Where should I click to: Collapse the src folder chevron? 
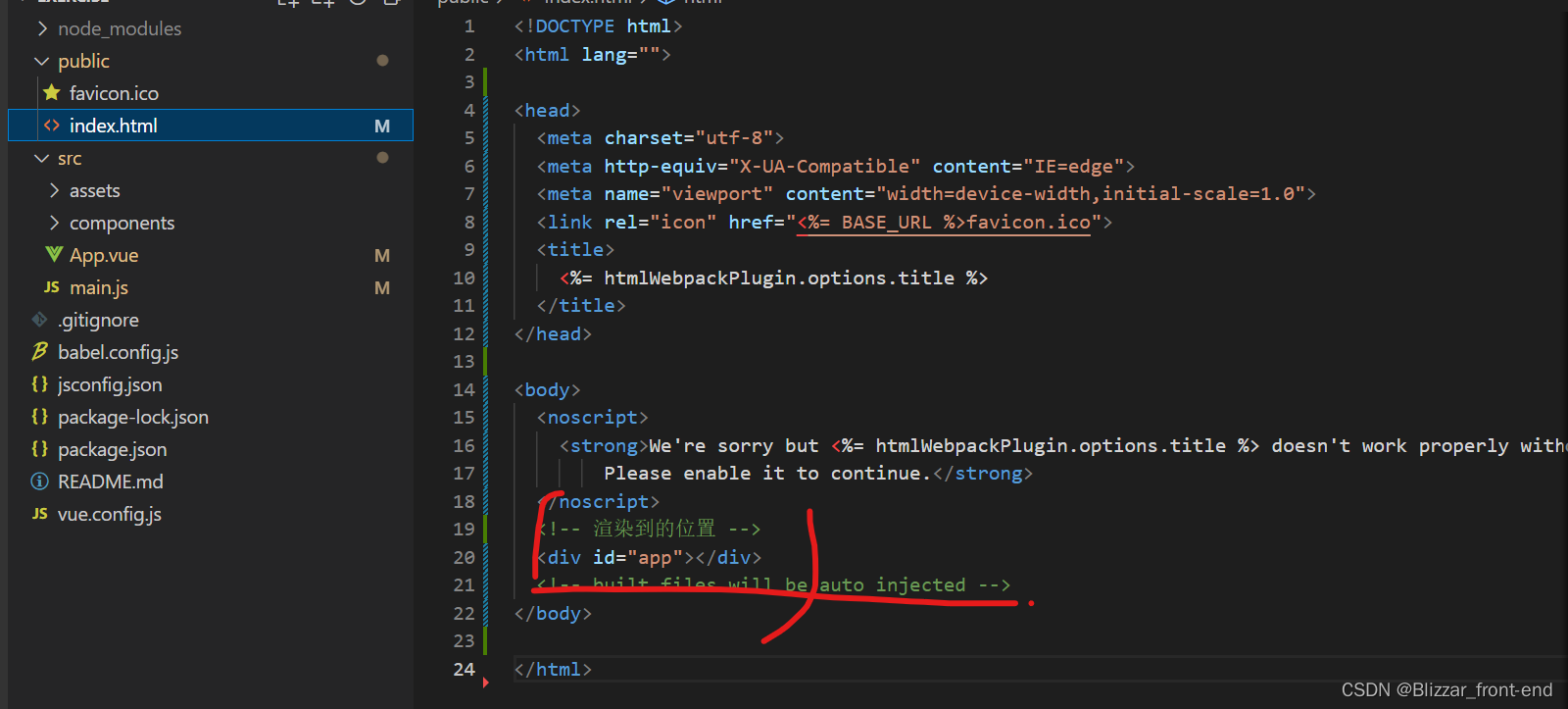42,158
